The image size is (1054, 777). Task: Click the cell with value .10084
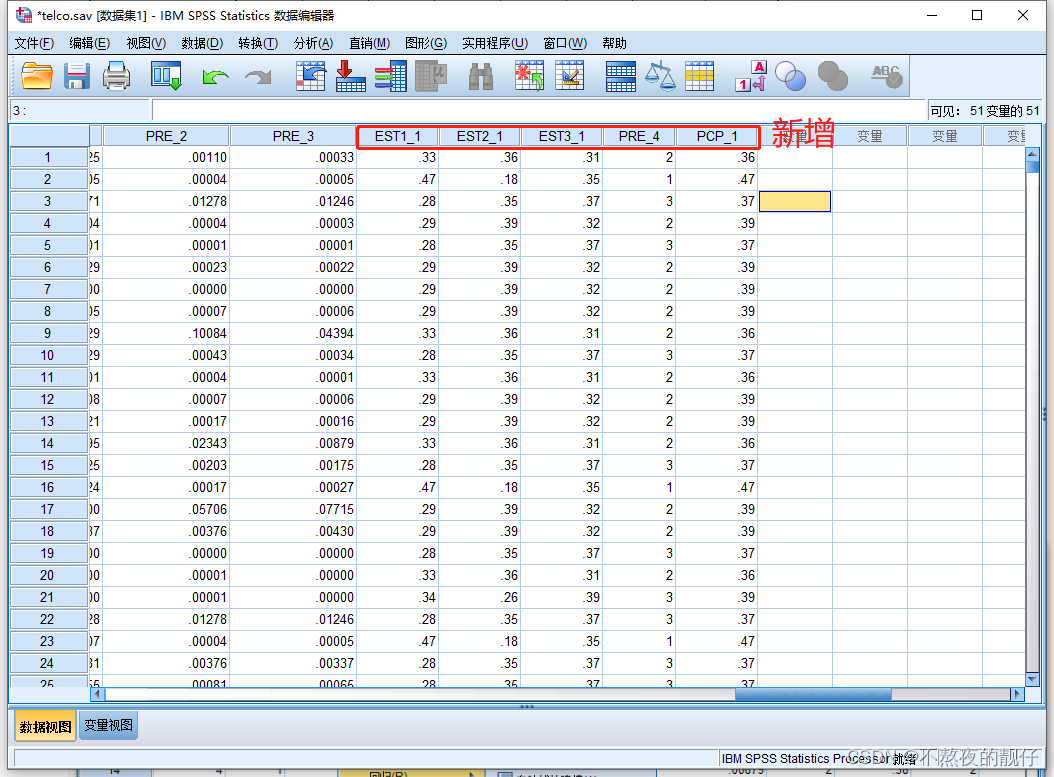coord(166,333)
